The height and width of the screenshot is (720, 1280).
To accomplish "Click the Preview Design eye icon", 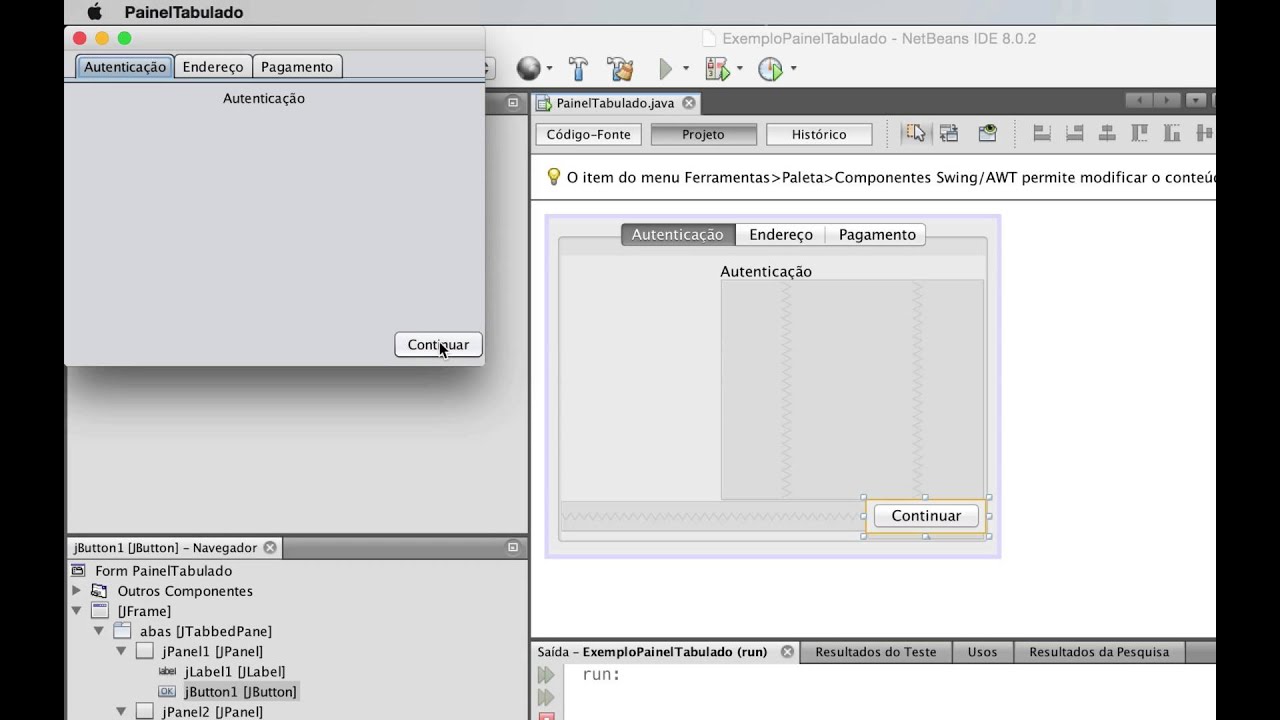I will pos(988,133).
